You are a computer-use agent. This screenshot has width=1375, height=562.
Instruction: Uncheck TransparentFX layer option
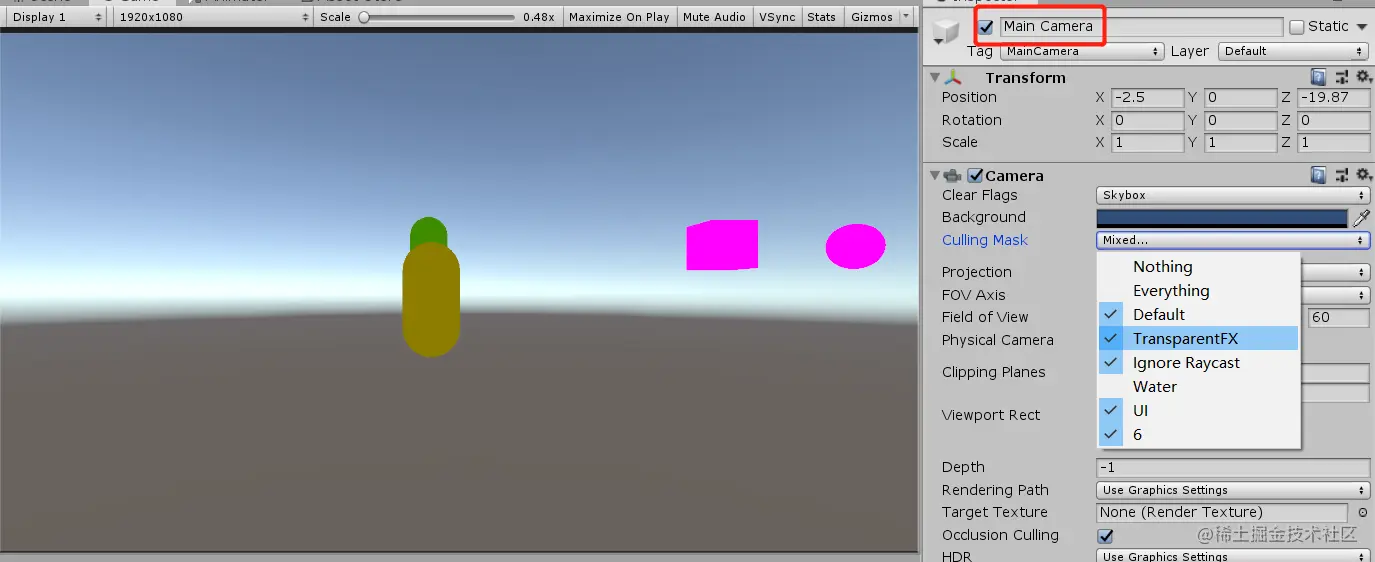[1198, 338]
